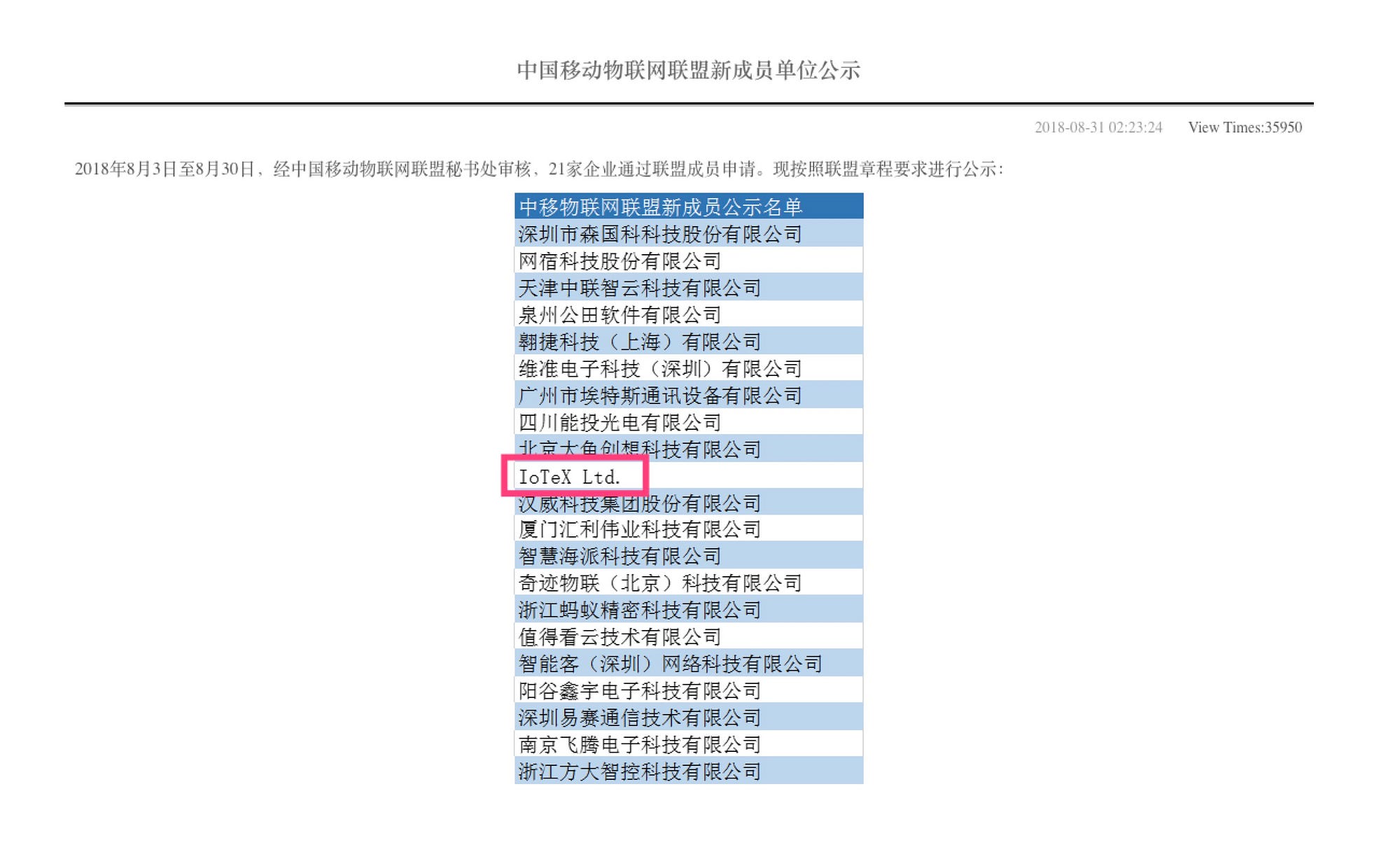Select row 天津中联智云科技有限公司
Screen dimensions: 1400x866
point(689,288)
